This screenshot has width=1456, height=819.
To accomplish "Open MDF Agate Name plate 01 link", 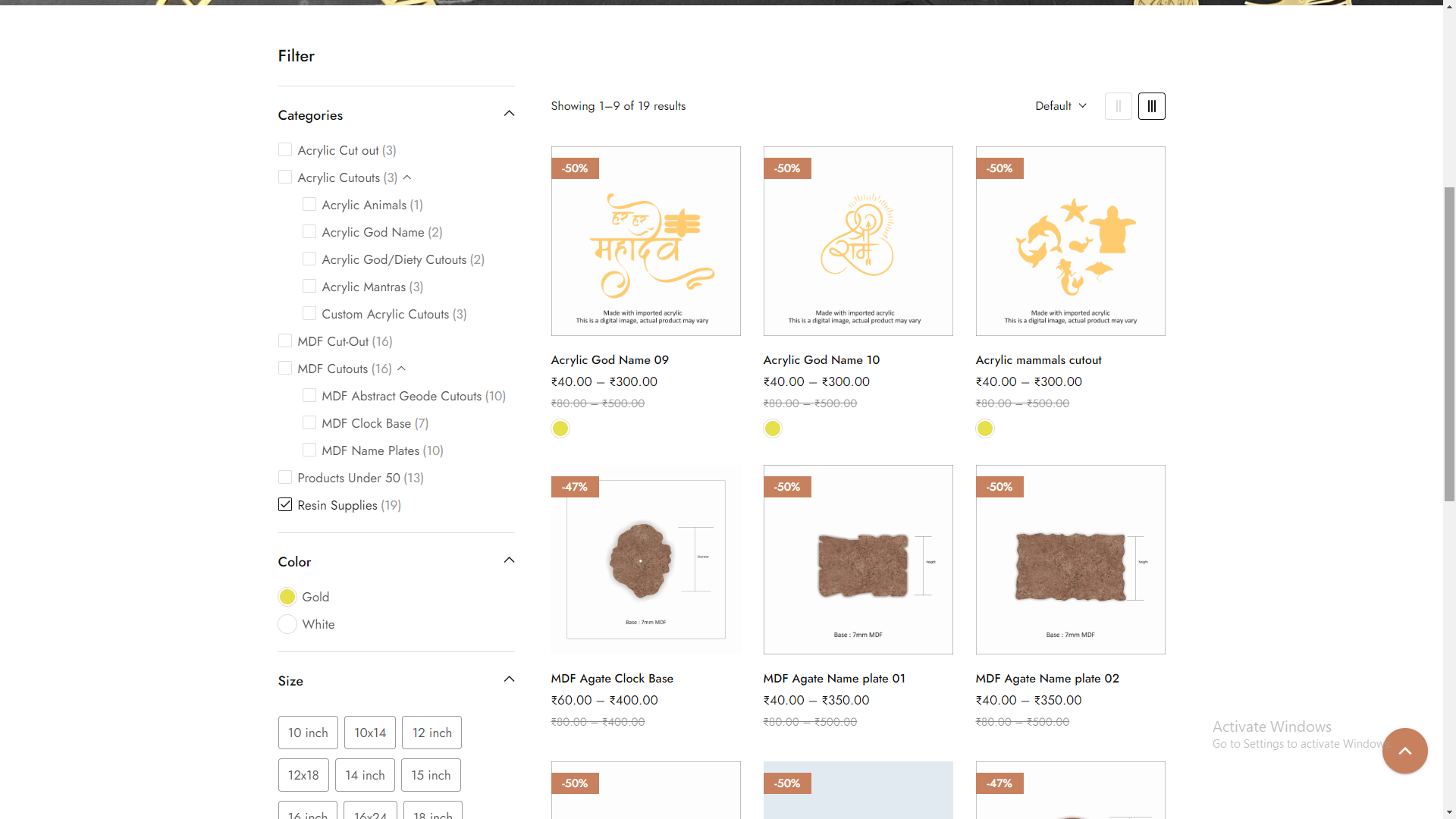I will pos(834,679).
